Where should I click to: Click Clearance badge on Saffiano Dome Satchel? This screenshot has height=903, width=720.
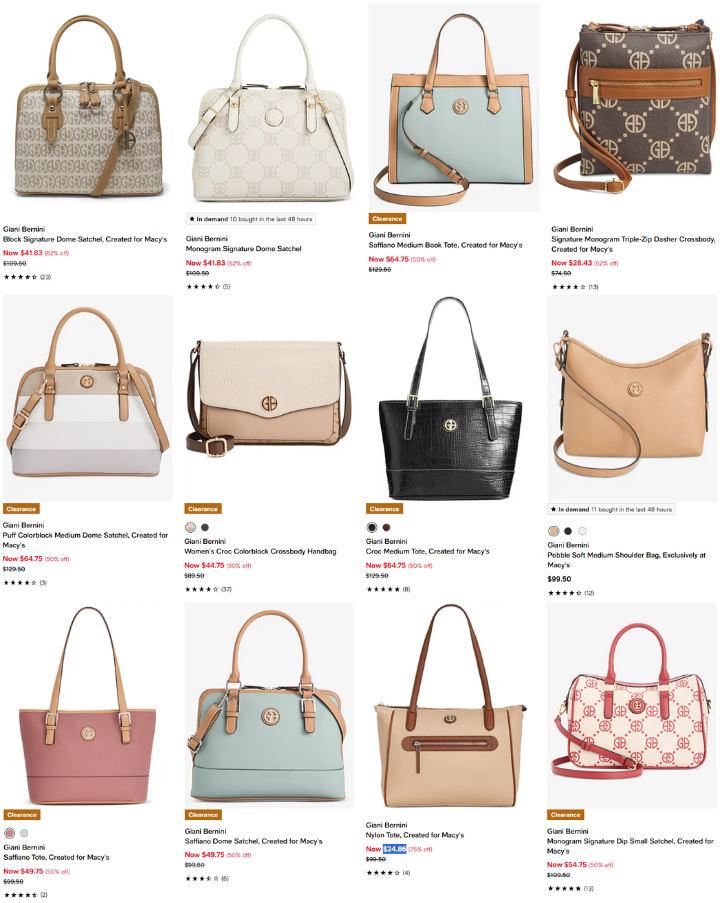click(203, 815)
